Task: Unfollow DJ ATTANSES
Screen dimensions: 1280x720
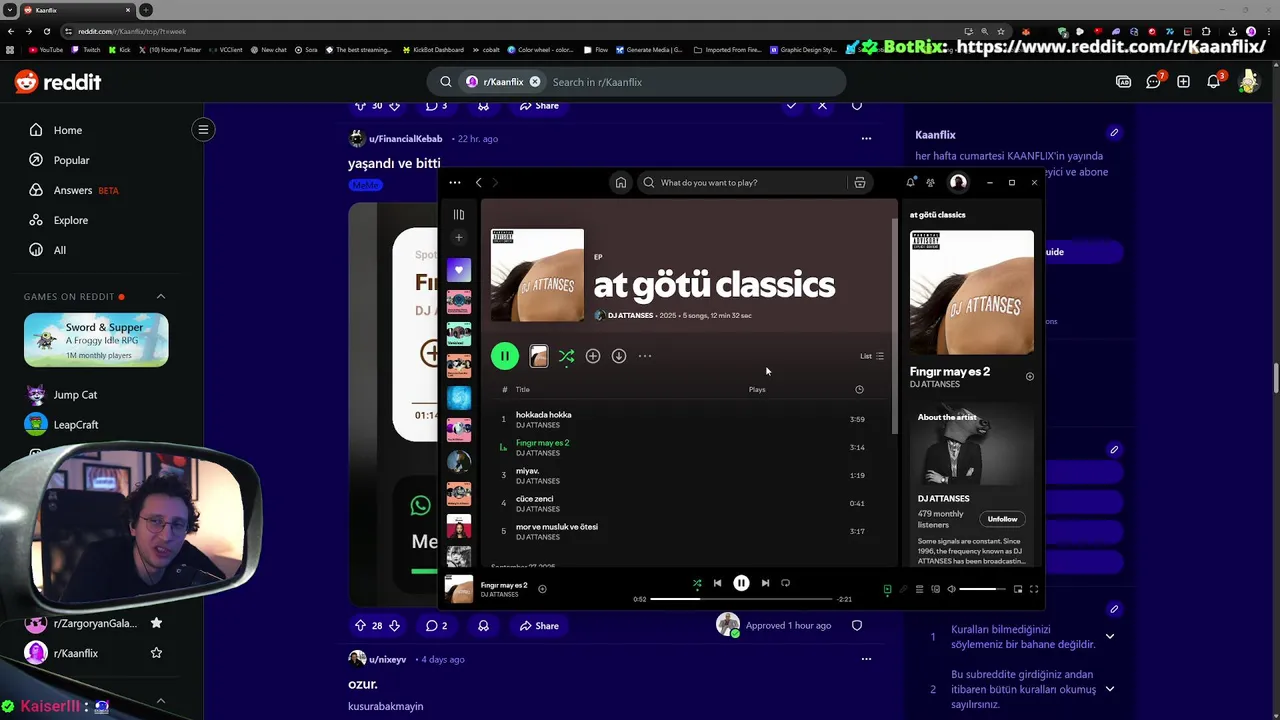Action: tap(1002, 519)
